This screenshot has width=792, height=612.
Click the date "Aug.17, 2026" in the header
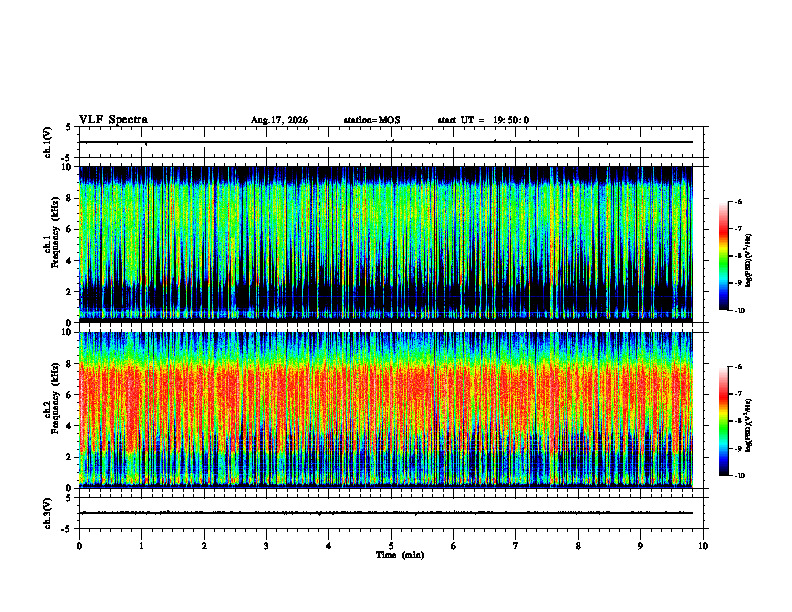coord(279,120)
